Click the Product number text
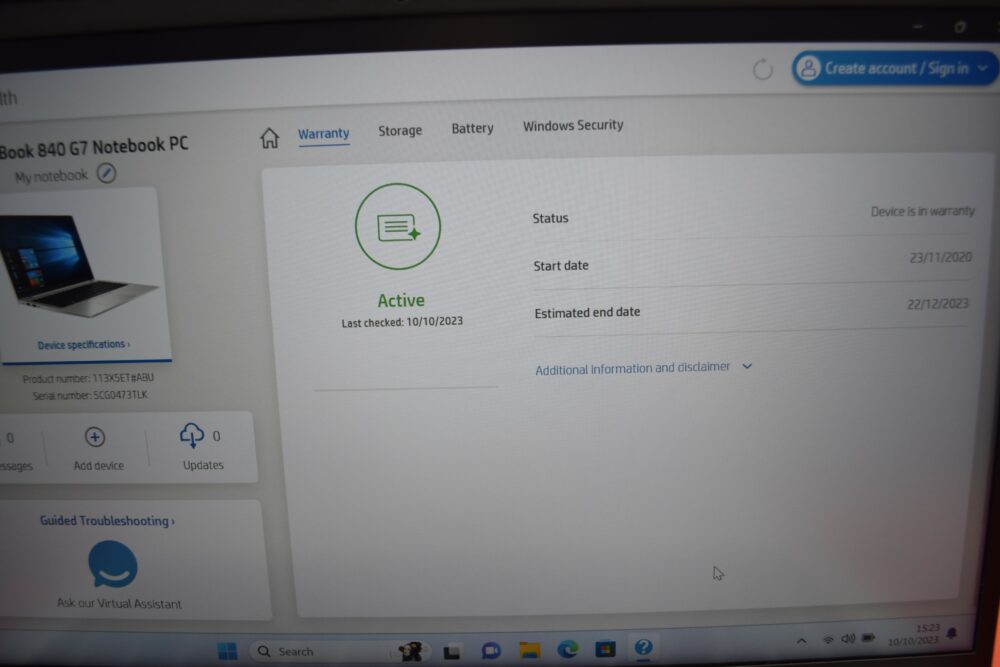This screenshot has width=1000, height=667. (x=88, y=378)
